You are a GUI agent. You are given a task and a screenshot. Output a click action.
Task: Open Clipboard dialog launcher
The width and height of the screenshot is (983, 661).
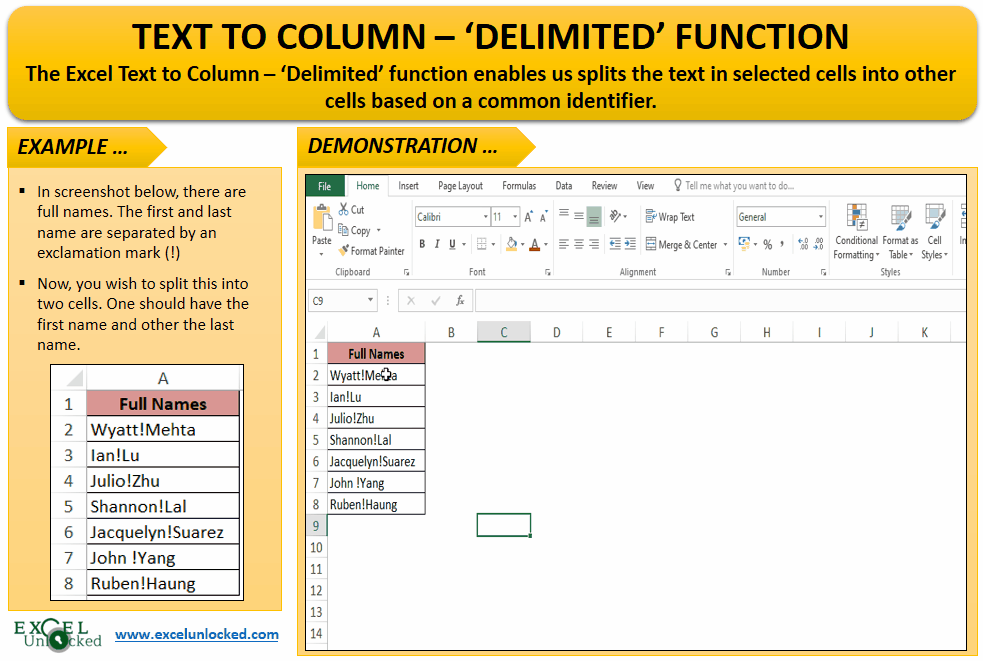coord(406,272)
